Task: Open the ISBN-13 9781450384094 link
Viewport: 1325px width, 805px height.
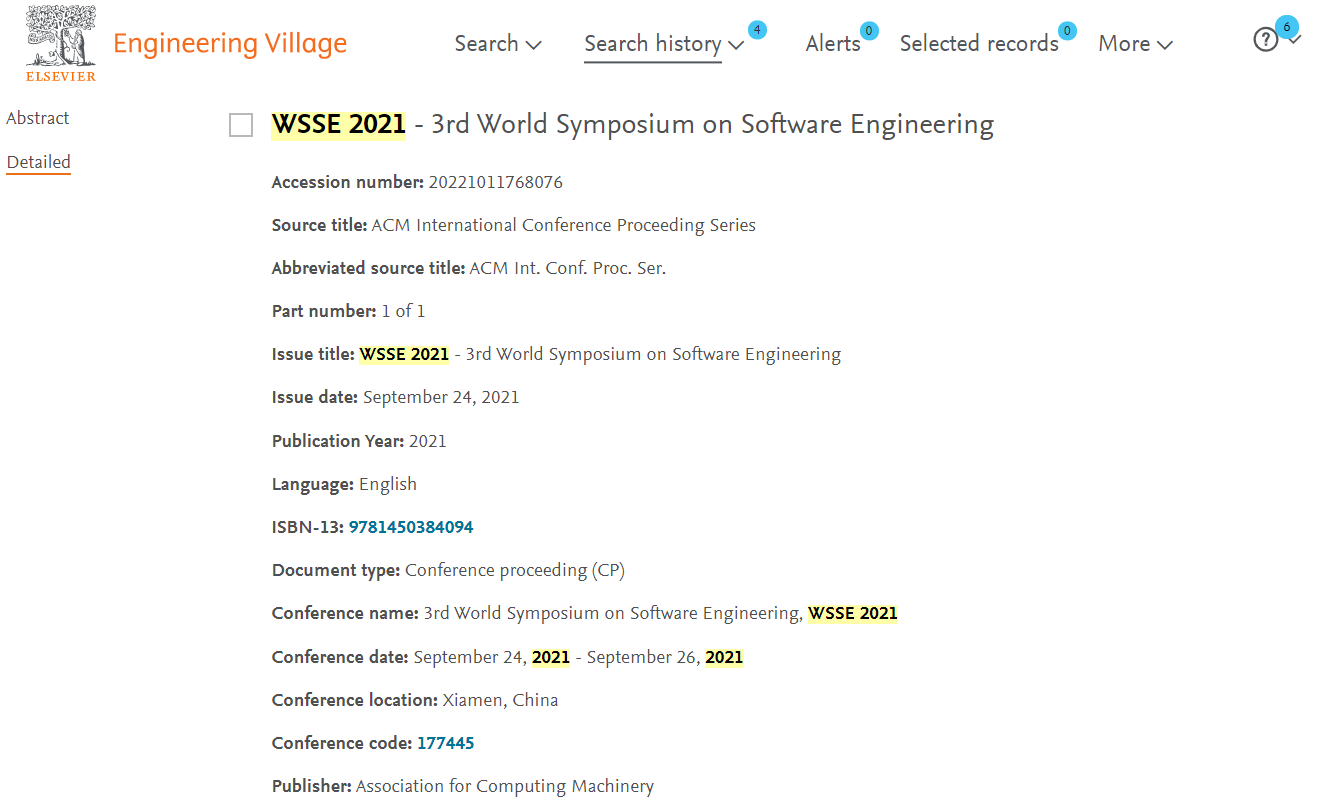Action: 411,527
